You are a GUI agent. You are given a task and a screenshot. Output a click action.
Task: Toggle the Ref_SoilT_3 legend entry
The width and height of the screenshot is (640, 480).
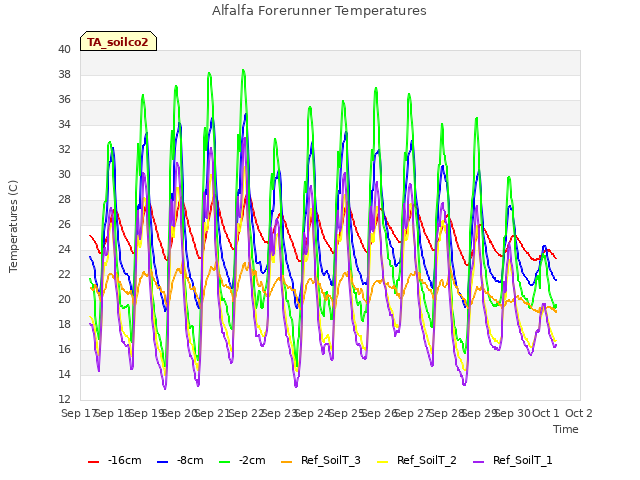(x=321, y=460)
